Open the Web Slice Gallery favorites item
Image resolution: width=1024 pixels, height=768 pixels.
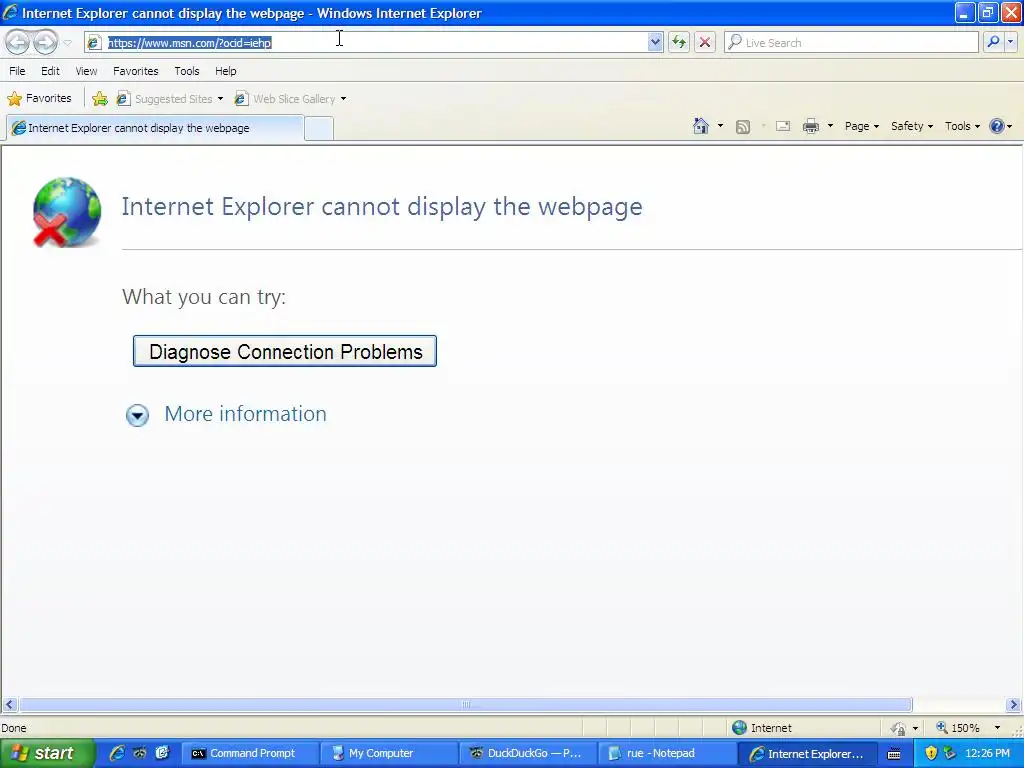(x=291, y=99)
